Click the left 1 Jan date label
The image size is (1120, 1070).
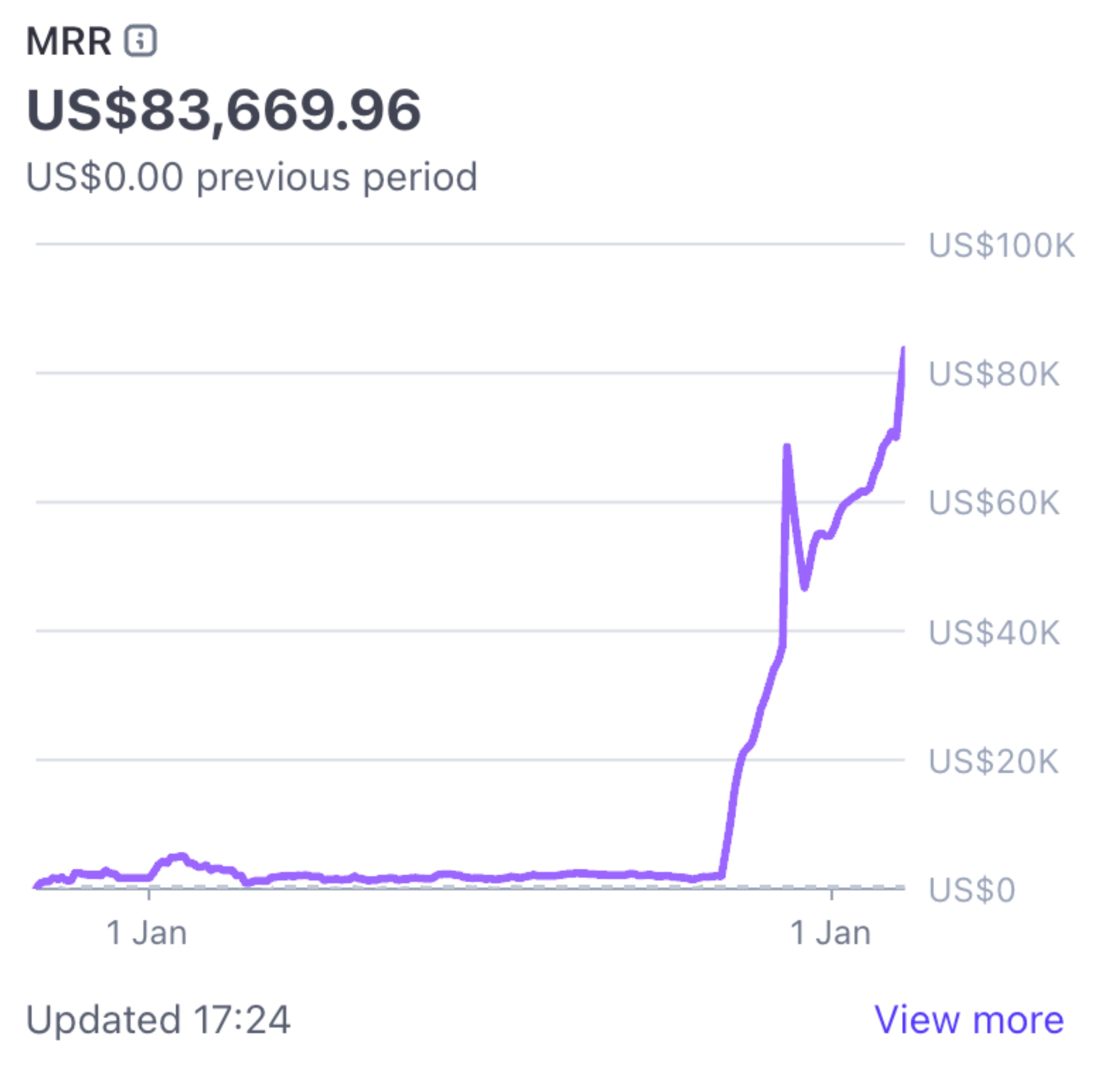coord(146,933)
